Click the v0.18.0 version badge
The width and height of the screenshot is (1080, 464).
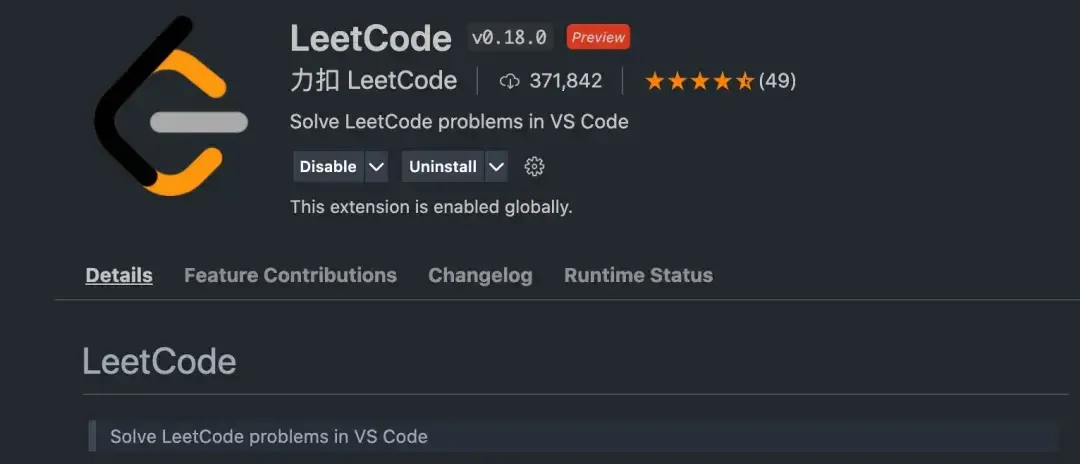coord(510,38)
